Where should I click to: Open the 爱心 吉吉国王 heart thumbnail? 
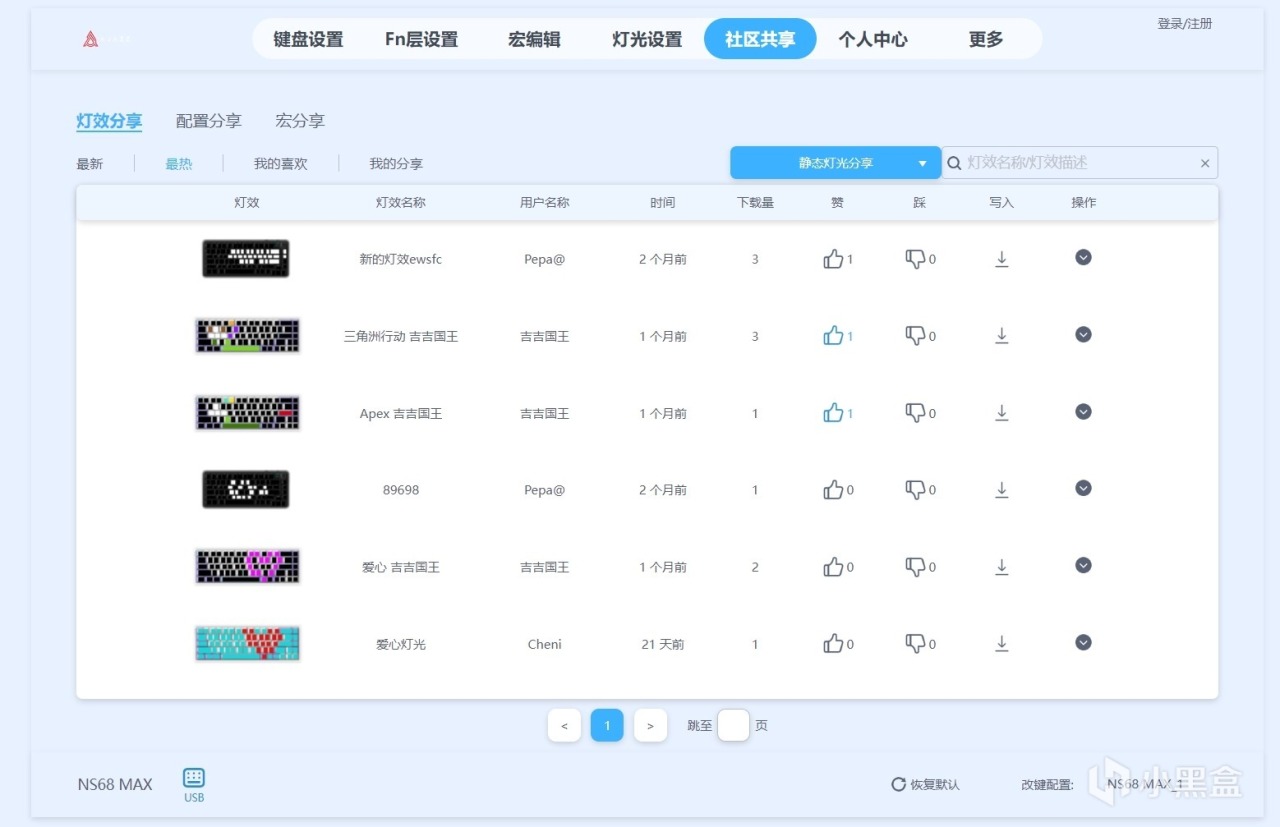(247, 566)
